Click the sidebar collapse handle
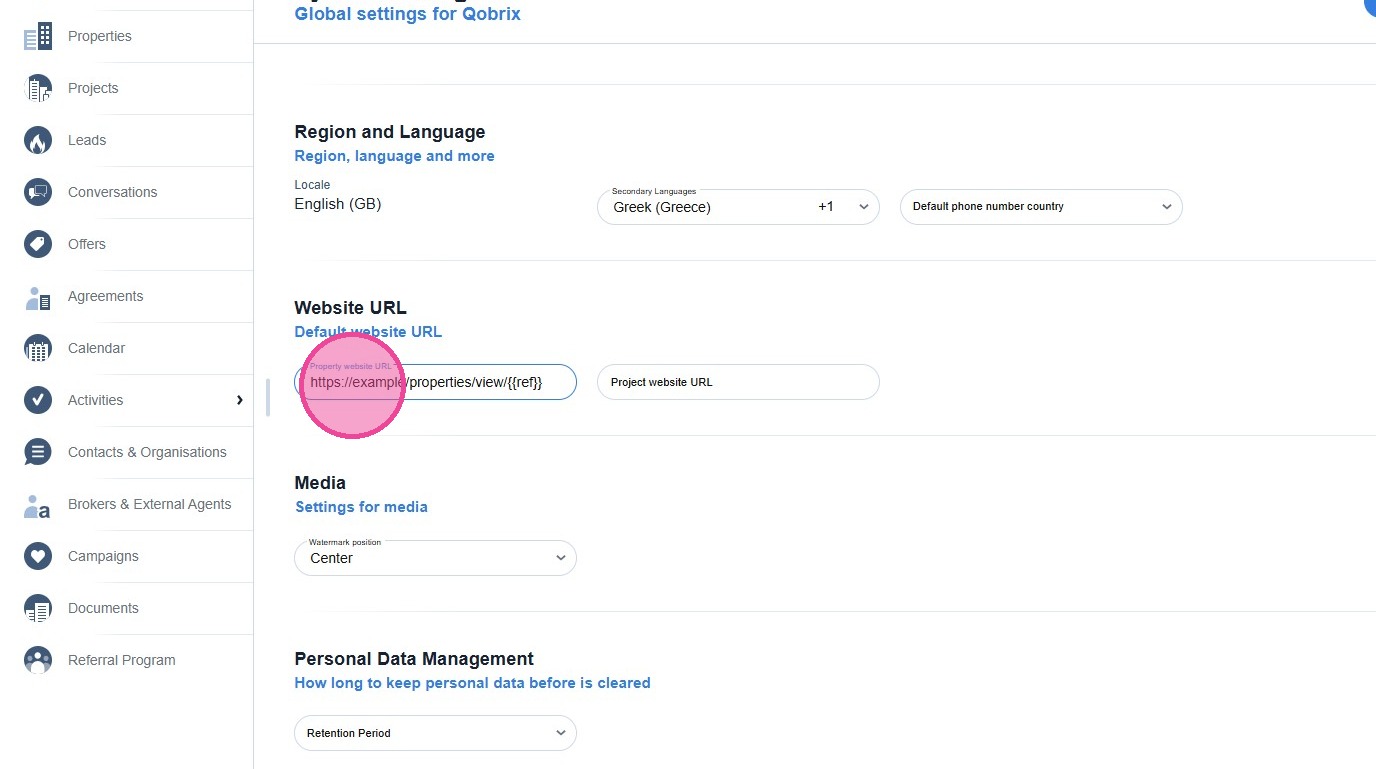This screenshot has height=769, width=1376. pyautogui.click(x=267, y=397)
